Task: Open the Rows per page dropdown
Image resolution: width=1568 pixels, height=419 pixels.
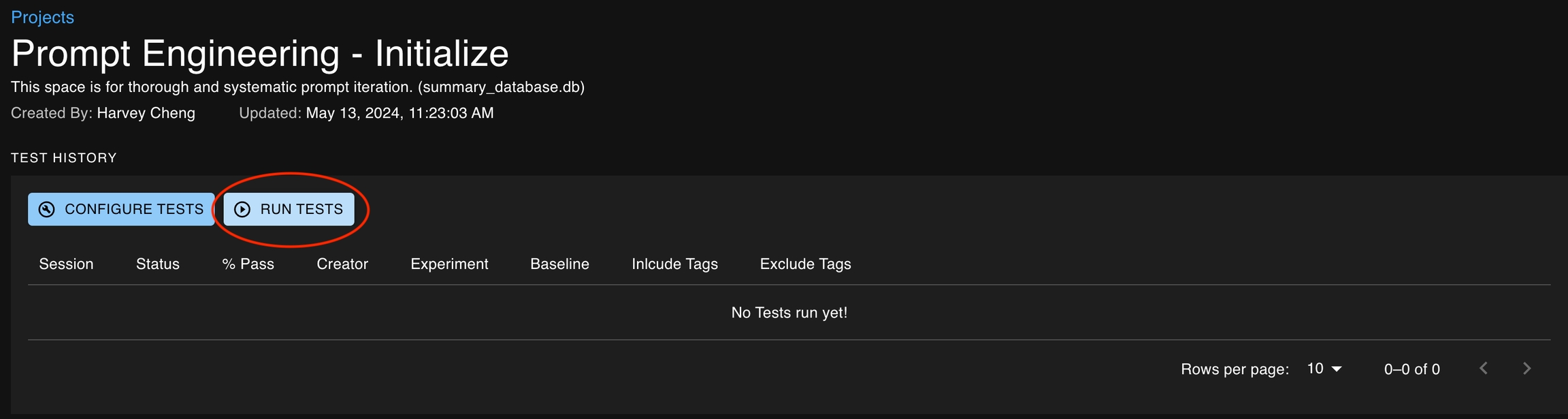Action: (1324, 369)
